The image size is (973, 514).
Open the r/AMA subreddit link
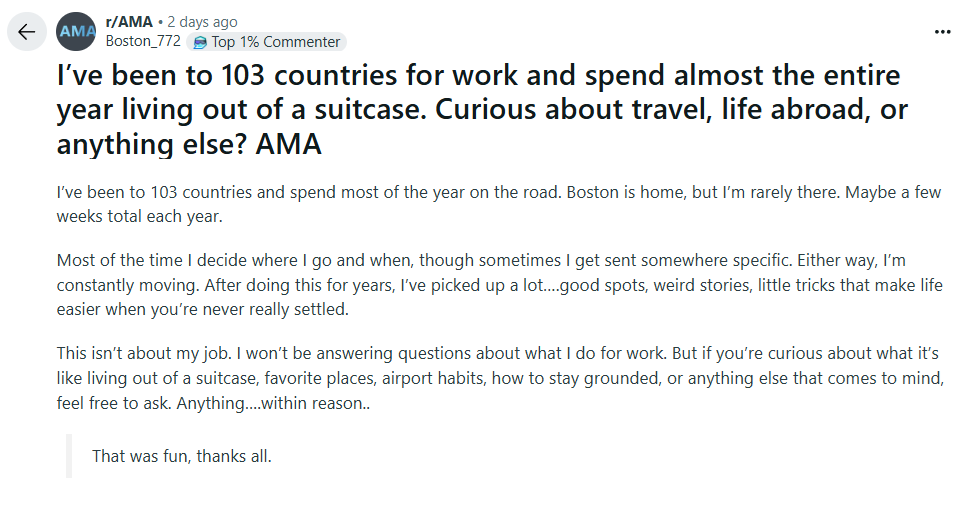pyautogui.click(x=129, y=22)
